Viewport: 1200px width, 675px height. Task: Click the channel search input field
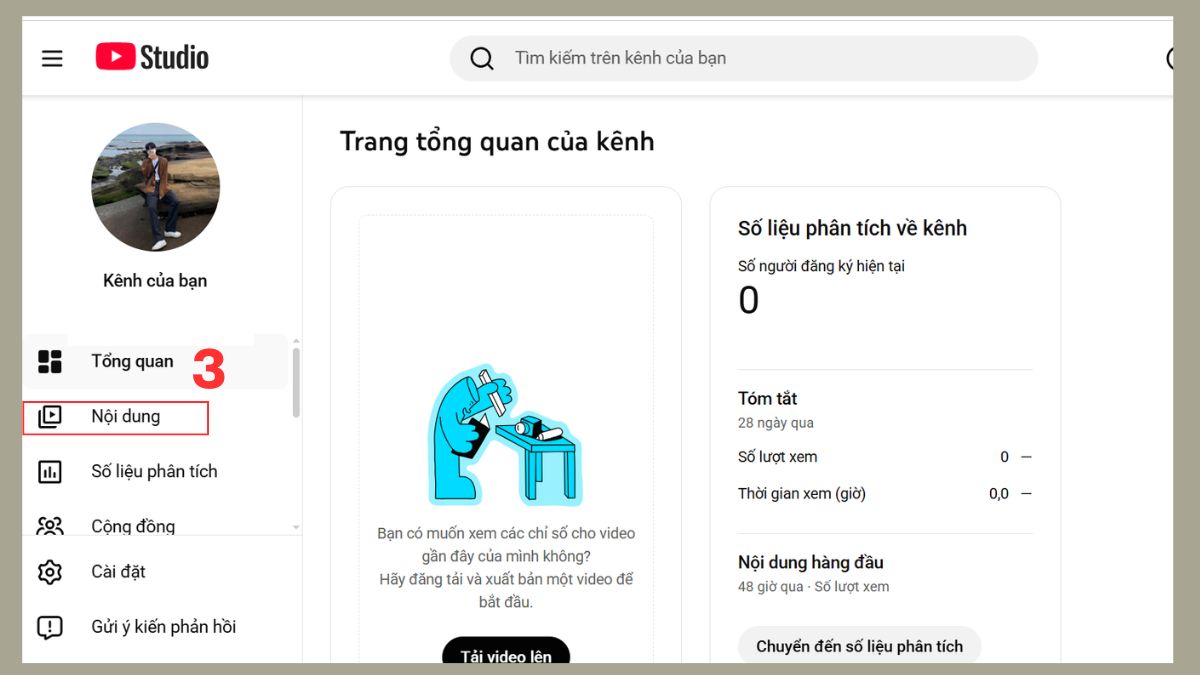coord(744,58)
